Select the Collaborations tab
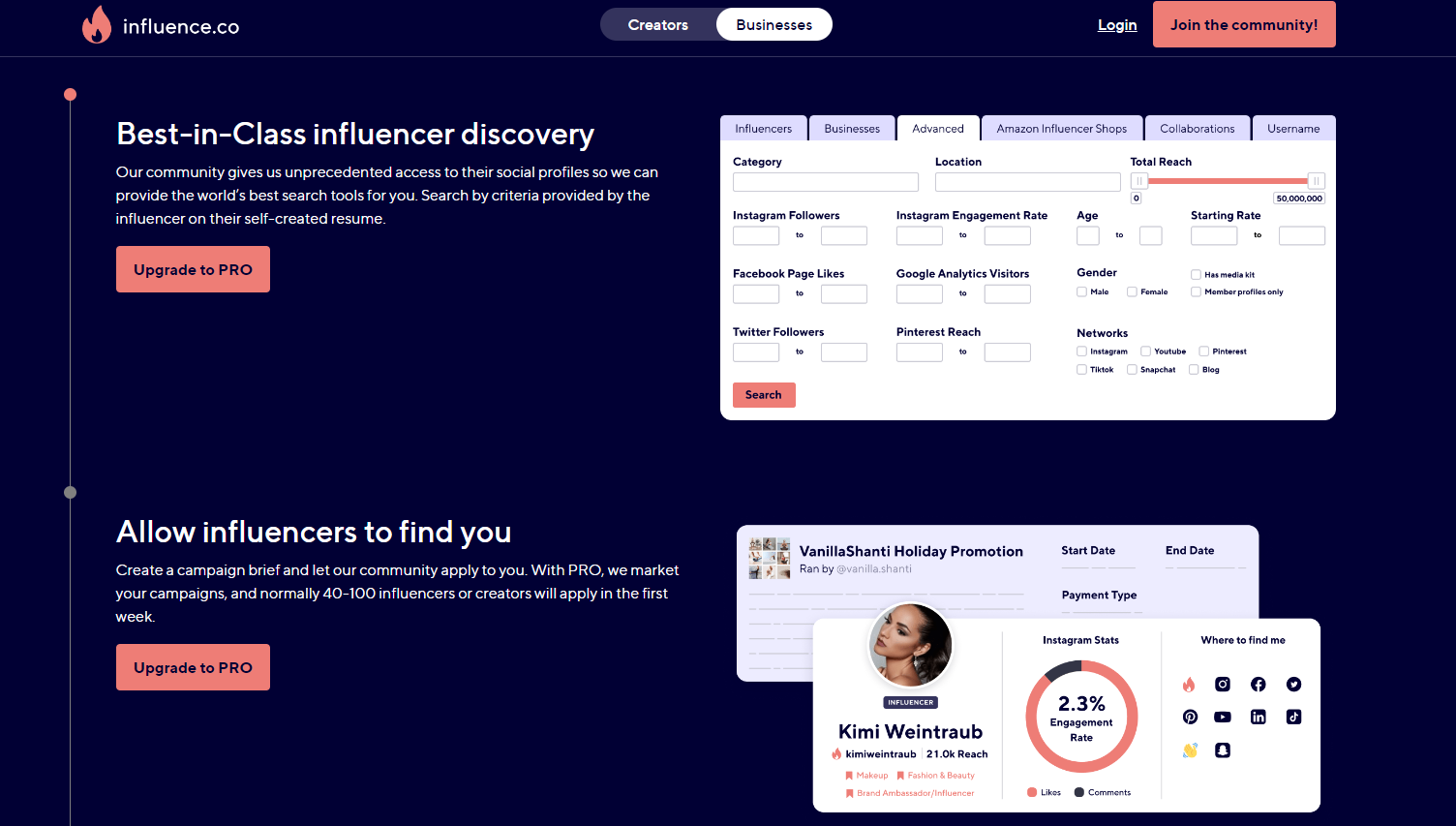 coord(1198,128)
